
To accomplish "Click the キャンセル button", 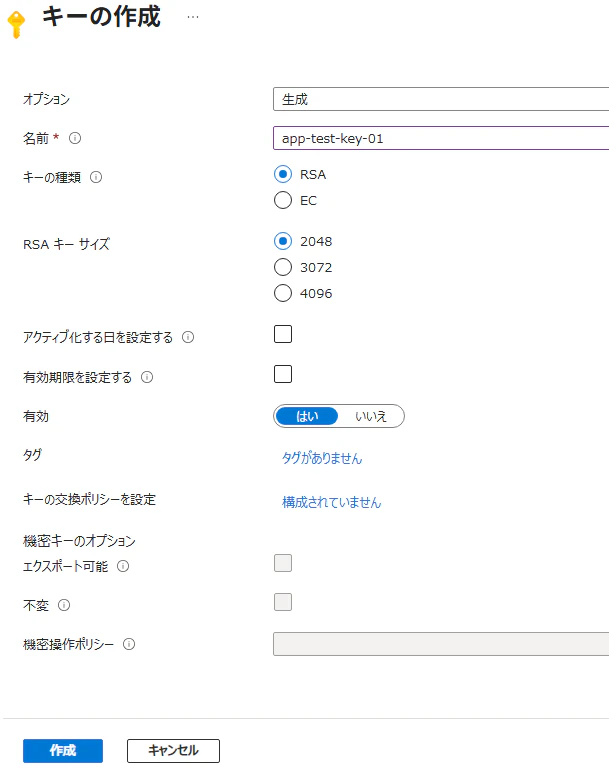I will [173, 751].
